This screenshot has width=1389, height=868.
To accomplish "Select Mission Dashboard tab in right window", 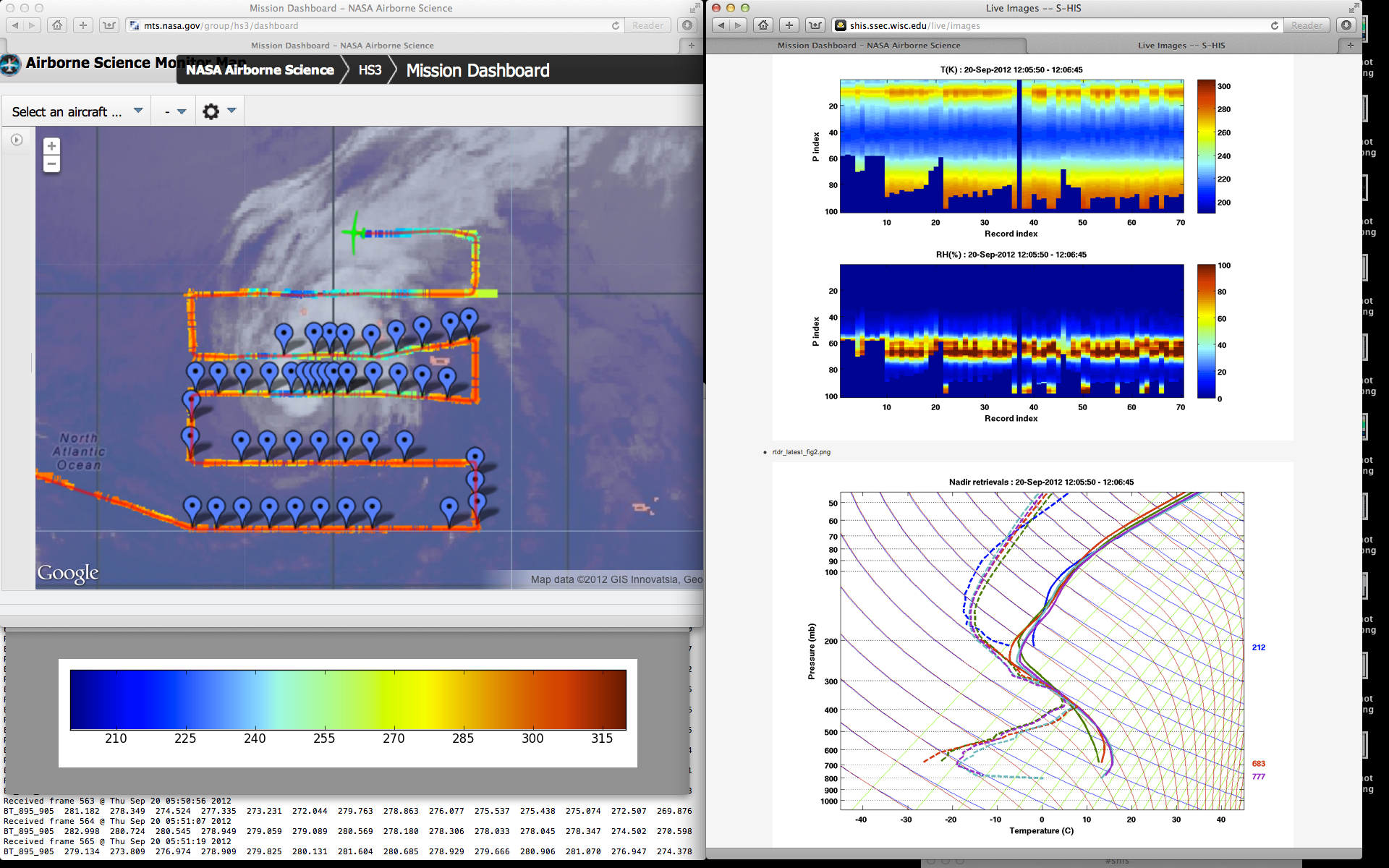I will [868, 45].
